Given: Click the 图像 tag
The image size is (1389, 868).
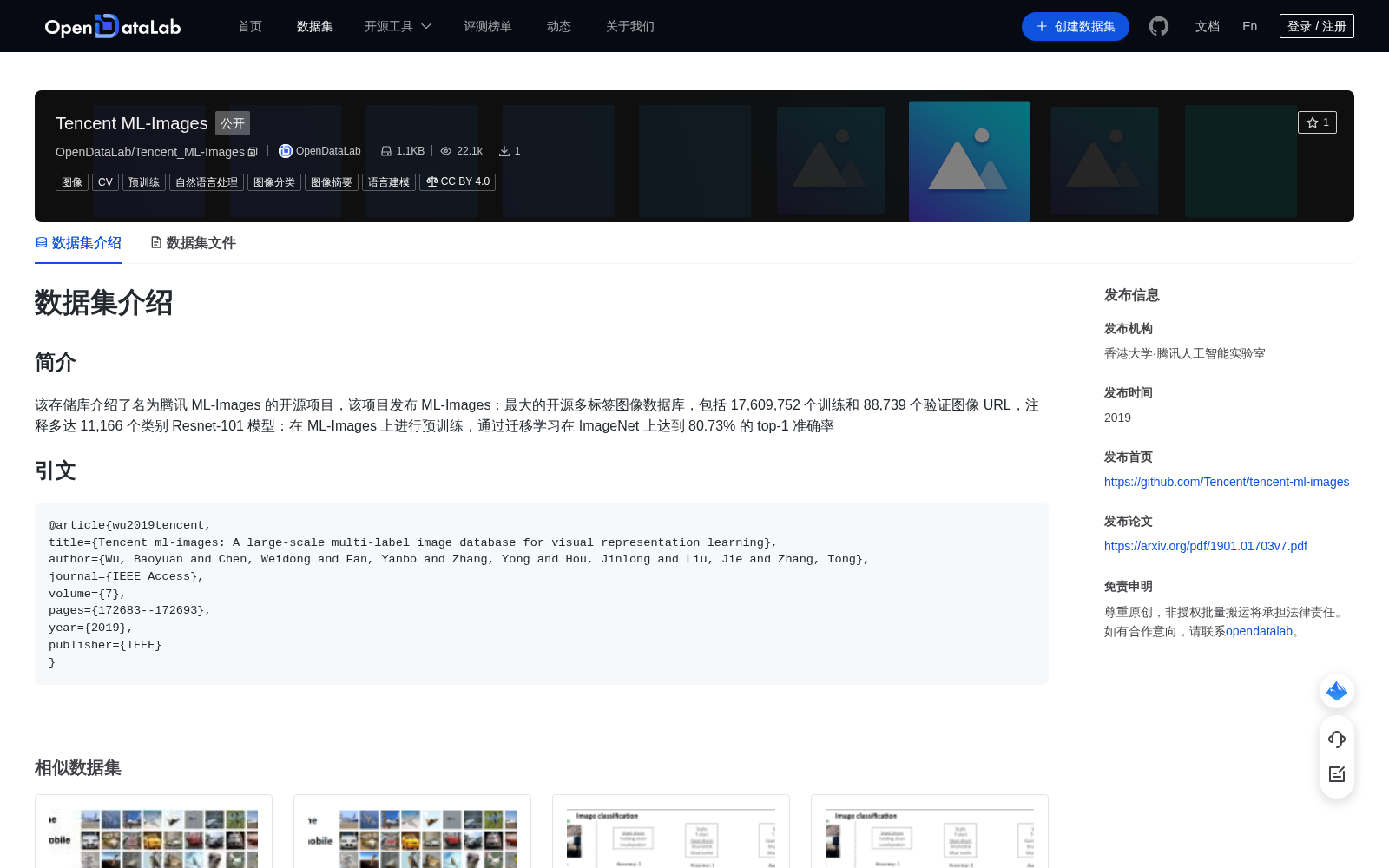Looking at the screenshot, I should 72,182.
